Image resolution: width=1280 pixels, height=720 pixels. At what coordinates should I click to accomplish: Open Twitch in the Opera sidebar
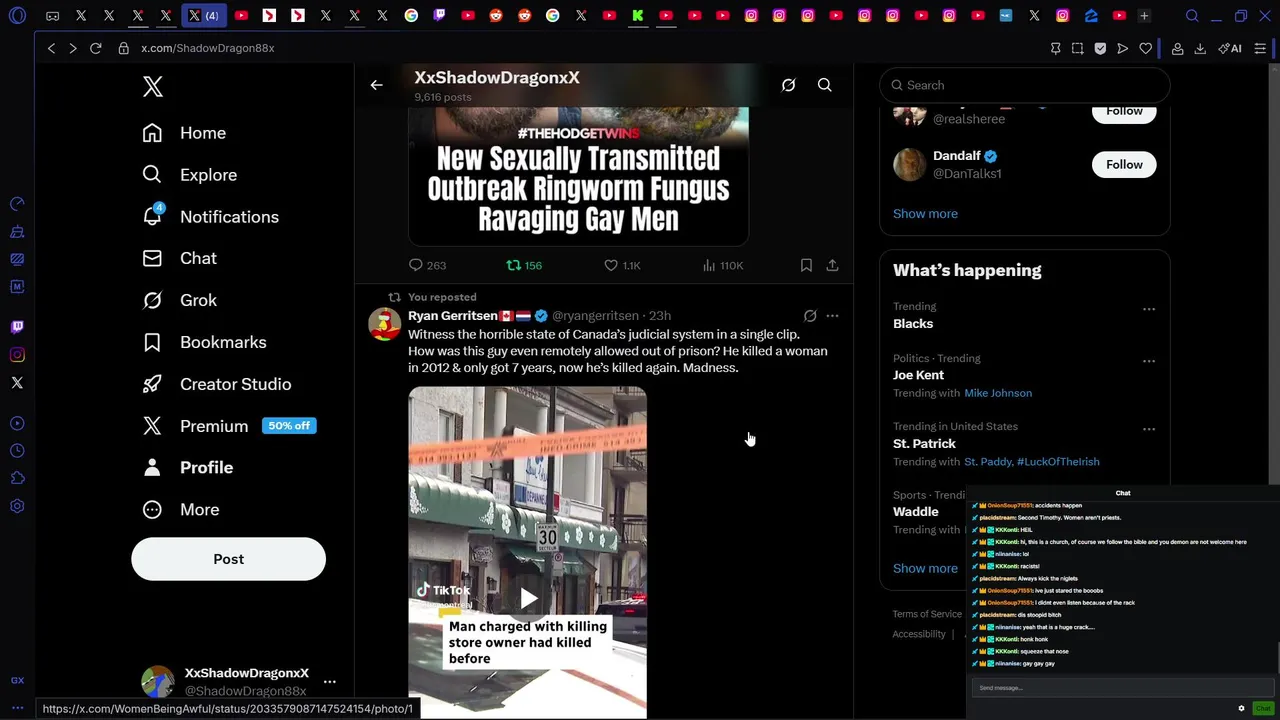17,327
